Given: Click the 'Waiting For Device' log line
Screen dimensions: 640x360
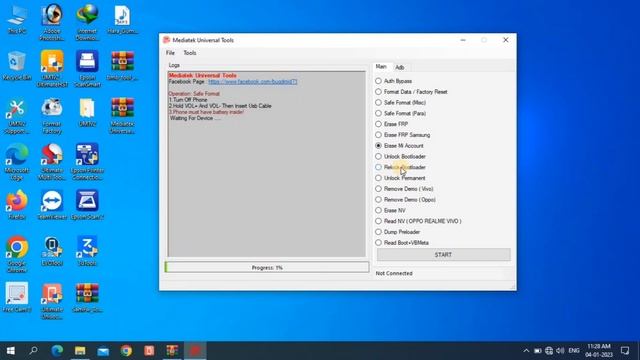Looking at the screenshot, I should pyautogui.click(x=195, y=118).
